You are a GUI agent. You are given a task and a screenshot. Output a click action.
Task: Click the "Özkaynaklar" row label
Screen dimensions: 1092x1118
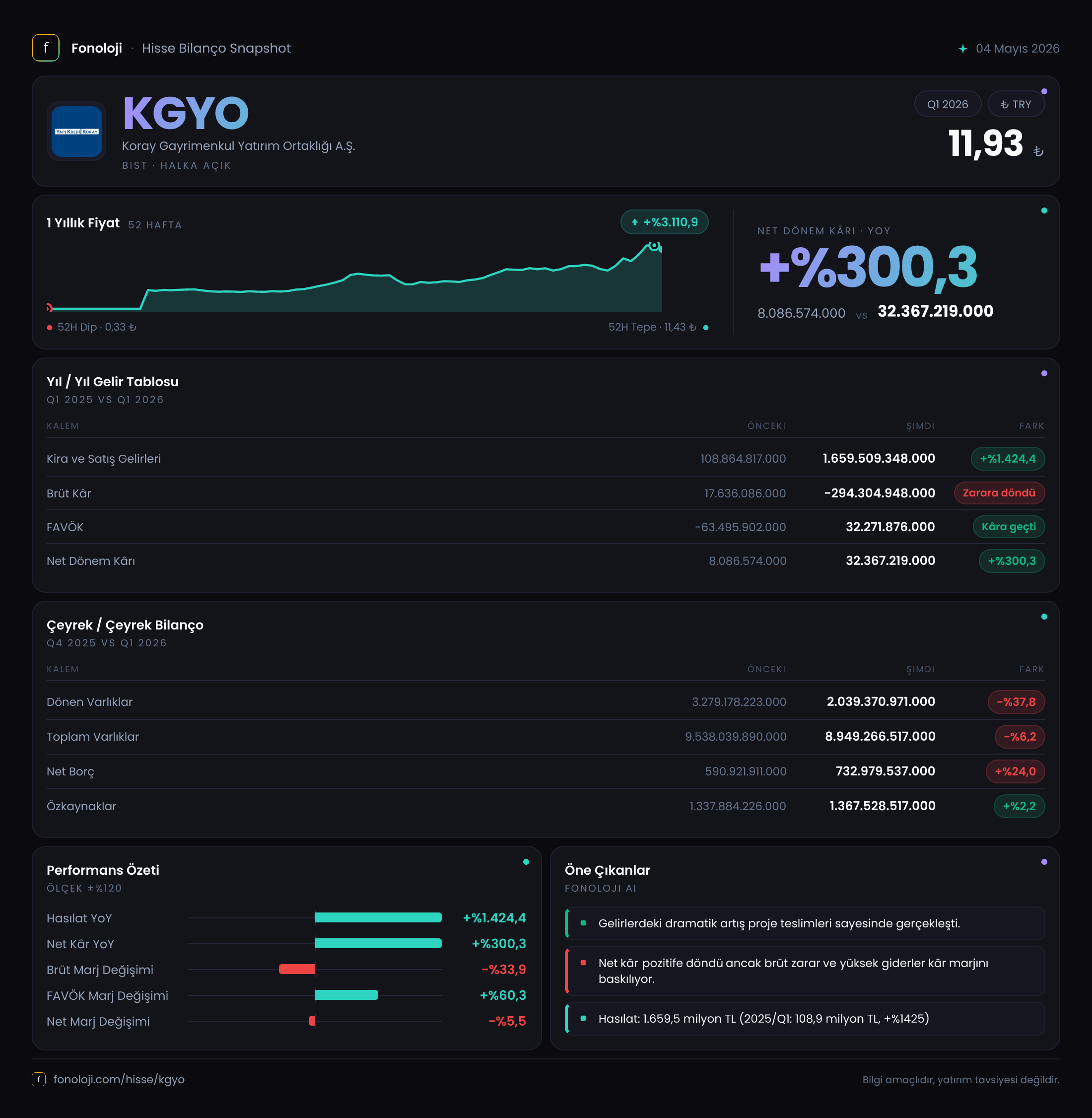[81, 806]
